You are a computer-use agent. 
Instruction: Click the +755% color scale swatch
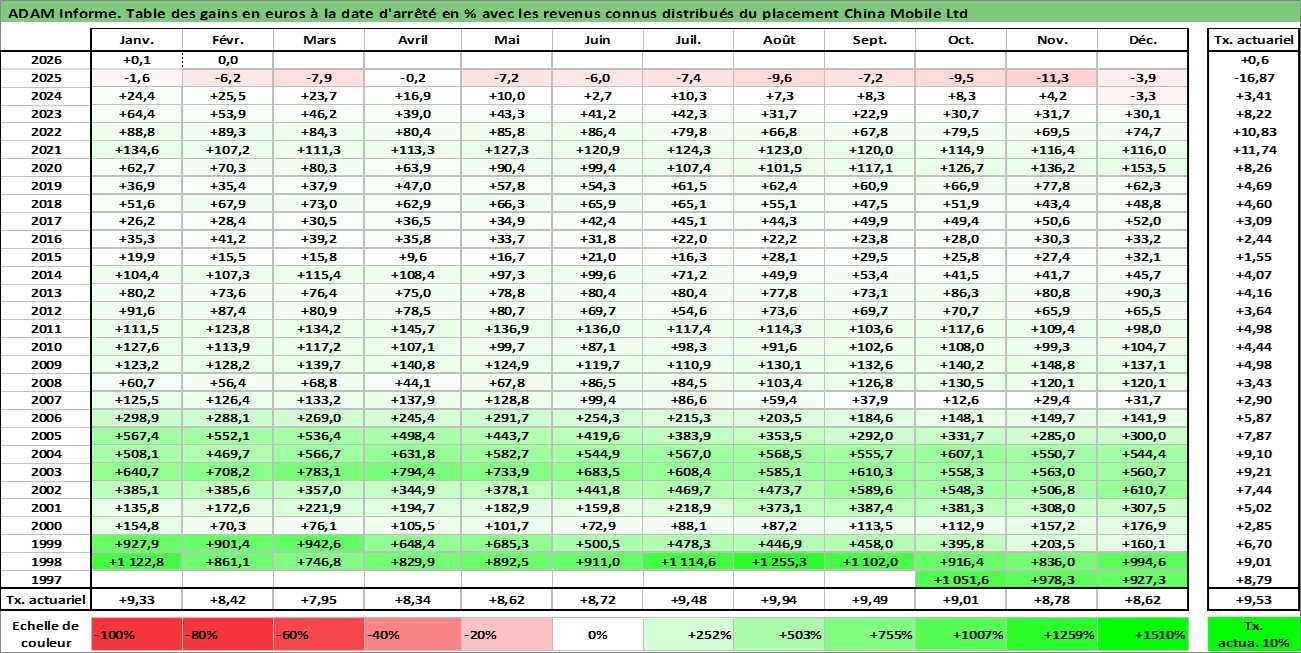pos(870,634)
